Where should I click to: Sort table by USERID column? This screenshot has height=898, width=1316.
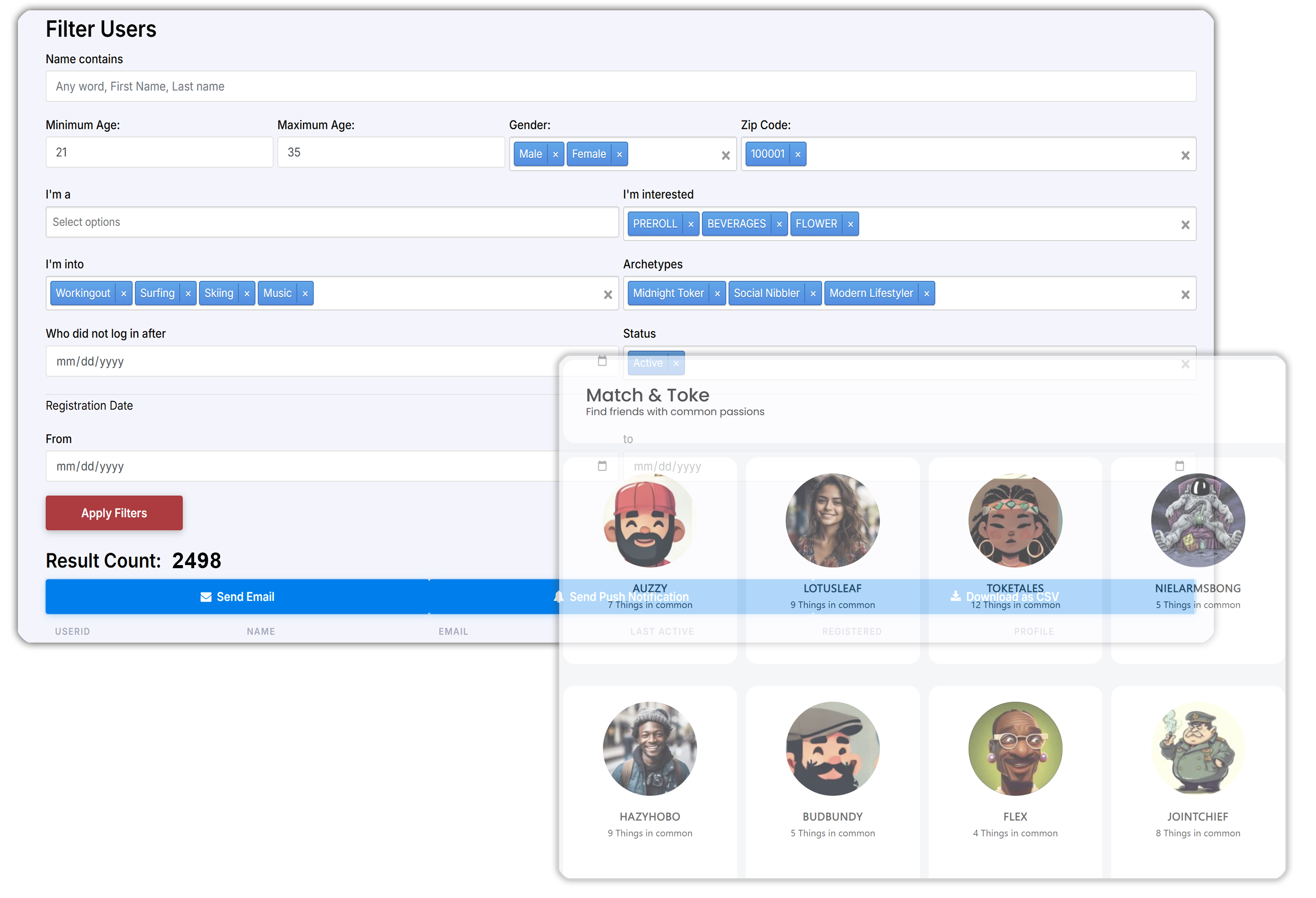pos(73,632)
